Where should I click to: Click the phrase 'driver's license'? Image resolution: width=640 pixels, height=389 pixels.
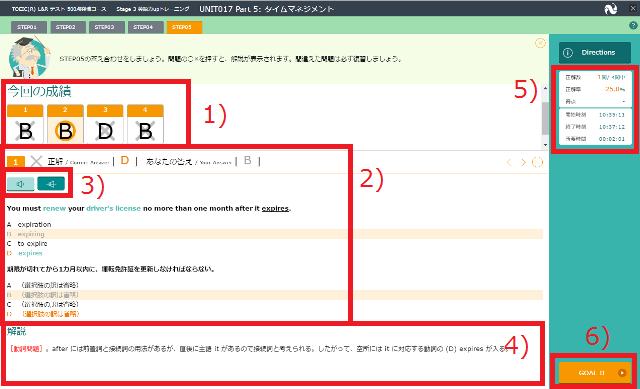coord(113,208)
